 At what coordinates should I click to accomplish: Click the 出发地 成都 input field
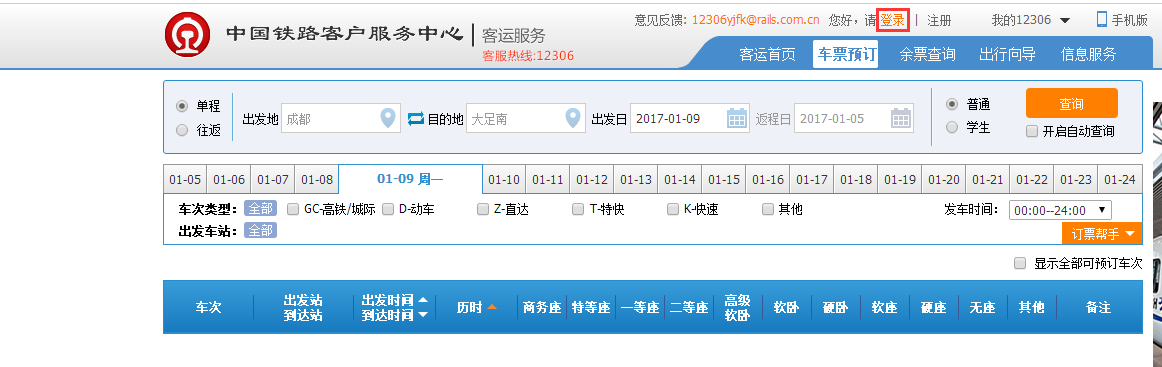(x=340, y=118)
